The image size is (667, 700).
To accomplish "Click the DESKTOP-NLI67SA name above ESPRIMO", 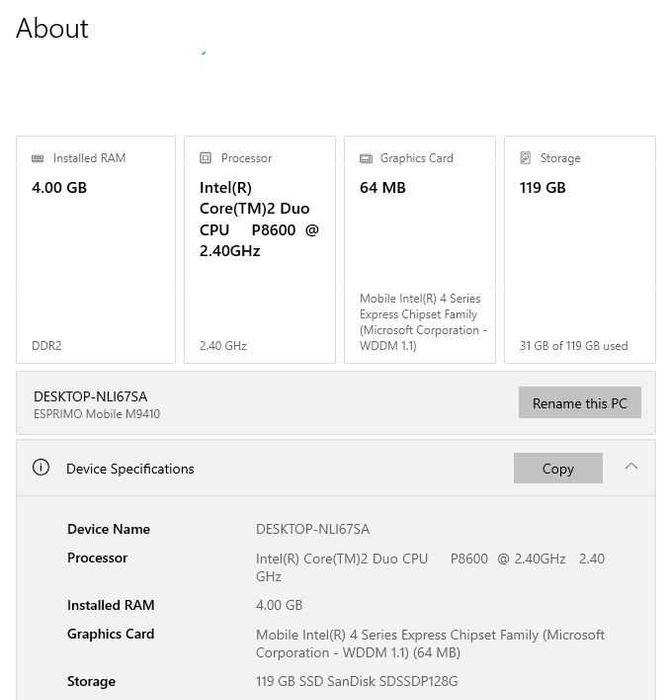I will tap(90, 396).
